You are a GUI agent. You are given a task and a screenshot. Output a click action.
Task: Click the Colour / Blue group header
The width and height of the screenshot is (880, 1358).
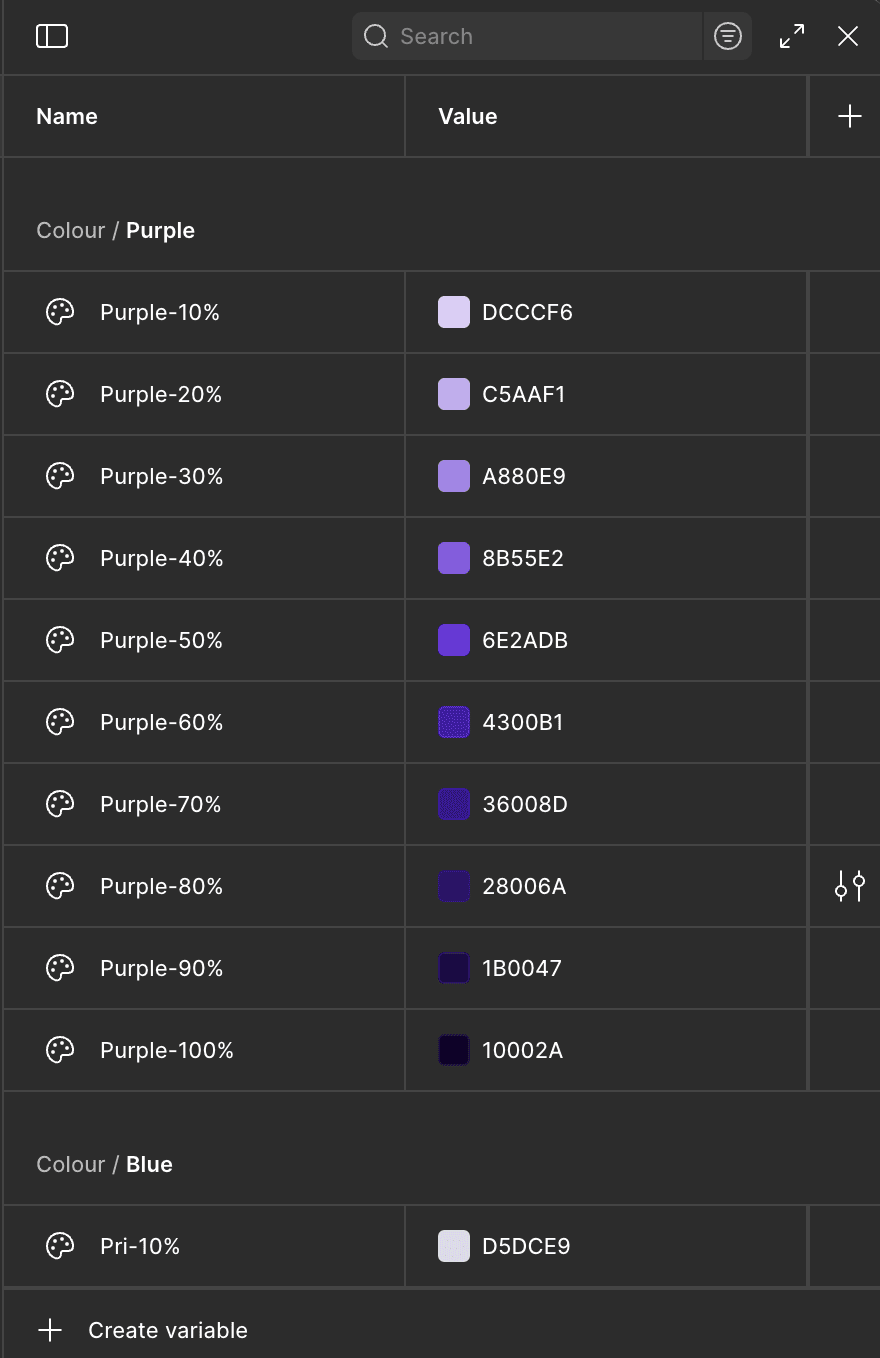[105, 1164]
